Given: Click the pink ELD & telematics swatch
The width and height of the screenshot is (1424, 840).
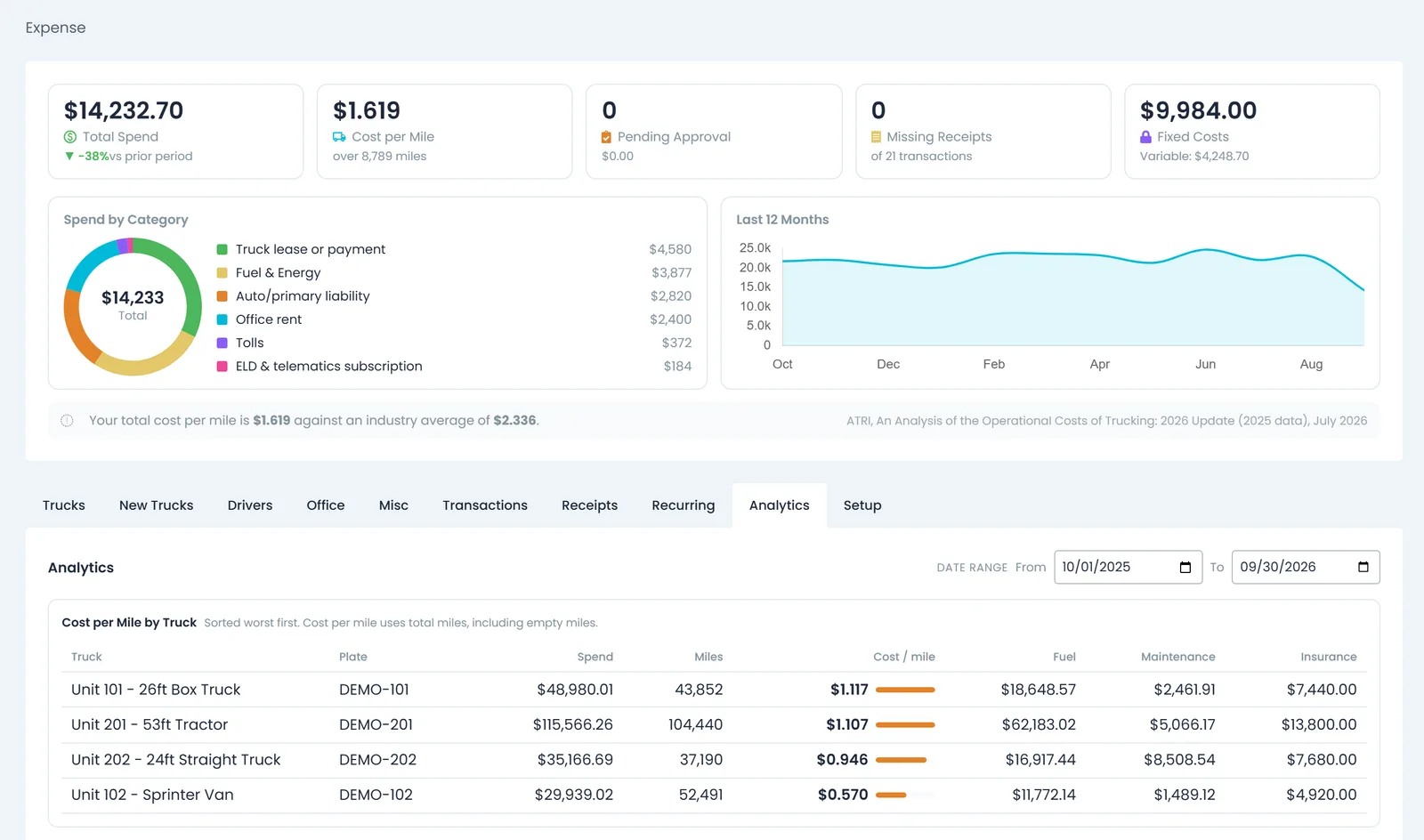Looking at the screenshot, I should click(x=222, y=367).
